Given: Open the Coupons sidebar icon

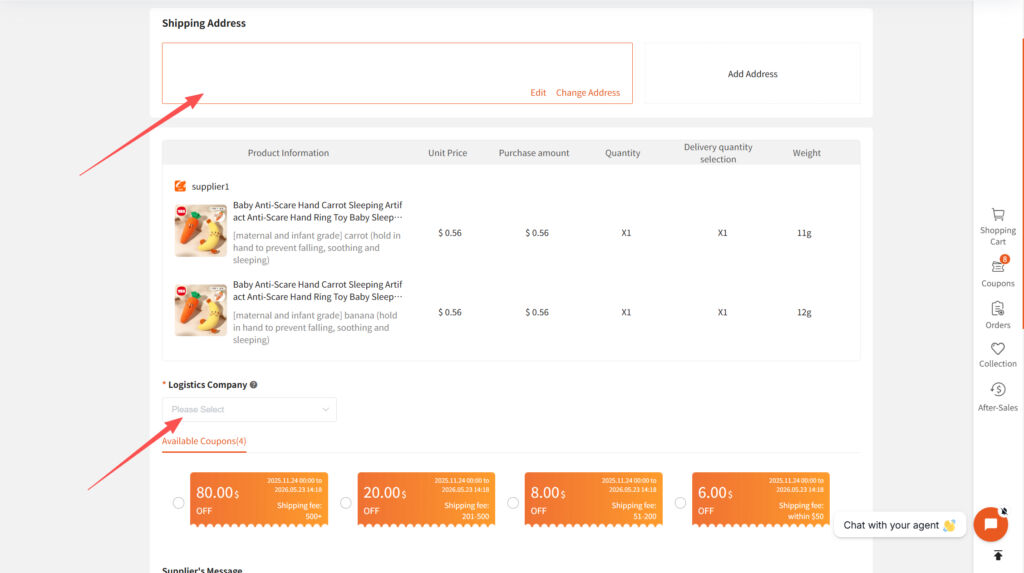Looking at the screenshot, I should coord(997,267).
